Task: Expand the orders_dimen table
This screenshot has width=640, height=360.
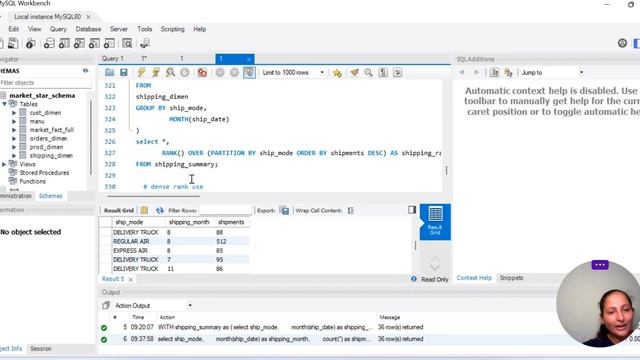Action: 14,138
